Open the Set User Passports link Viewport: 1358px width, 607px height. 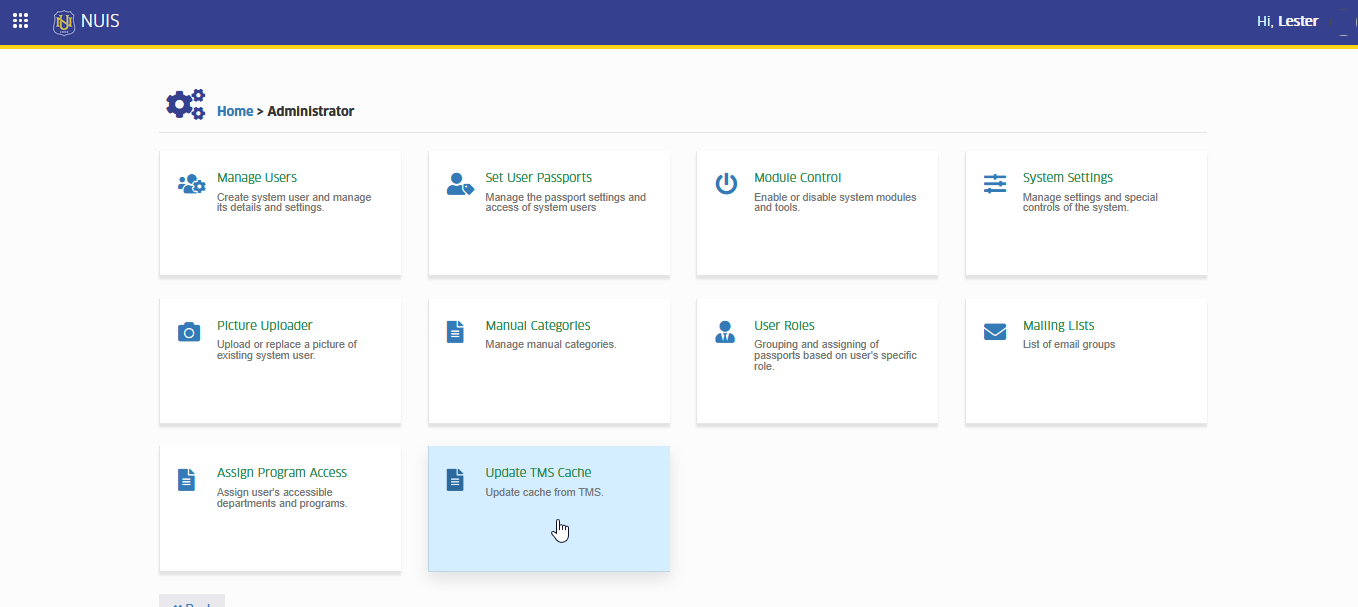pyautogui.click(x=539, y=178)
